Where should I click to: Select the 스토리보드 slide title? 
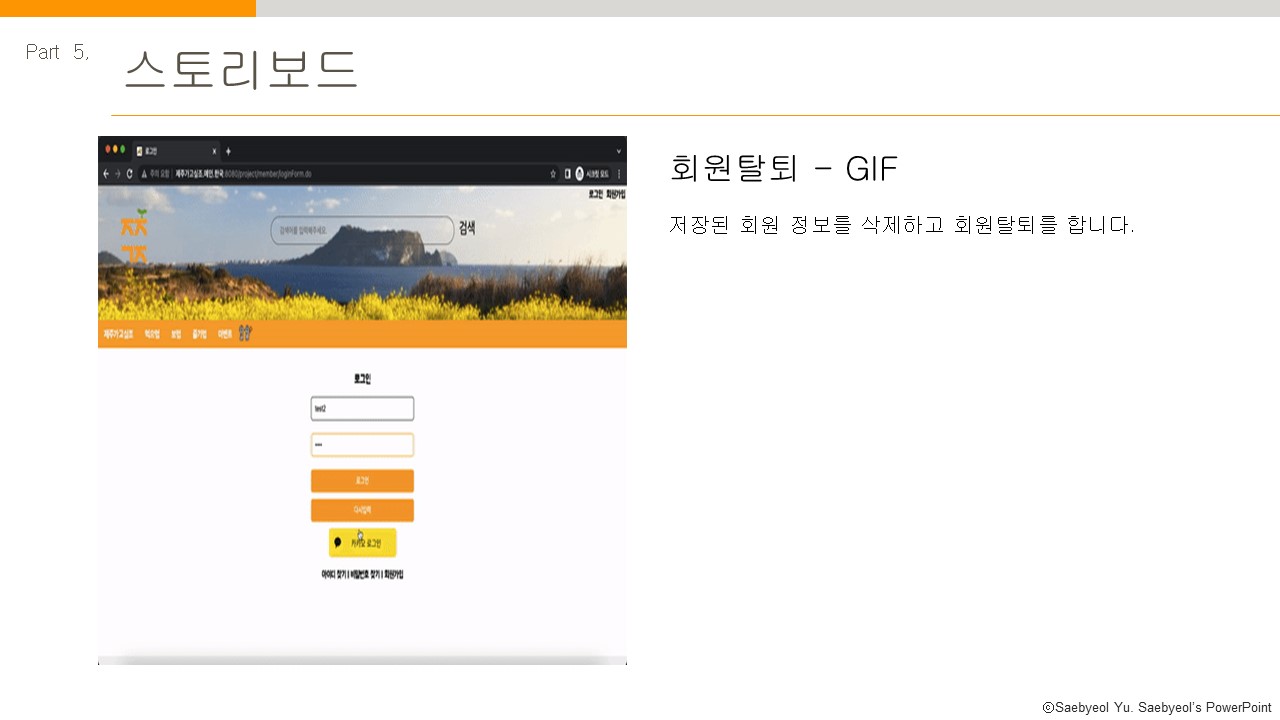[x=241, y=69]
